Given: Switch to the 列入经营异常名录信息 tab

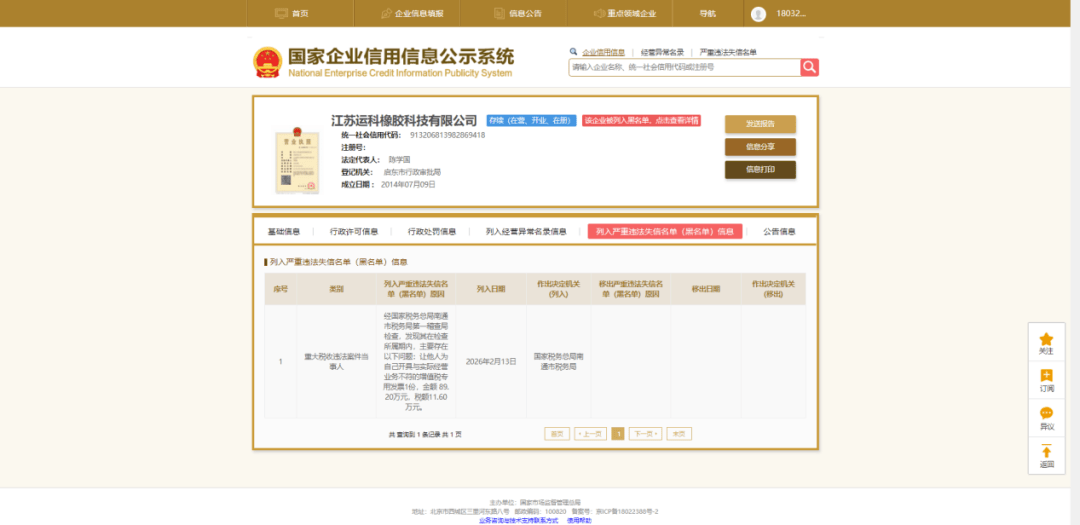Looking at the screenshot, I should click(x=526, y=231).
